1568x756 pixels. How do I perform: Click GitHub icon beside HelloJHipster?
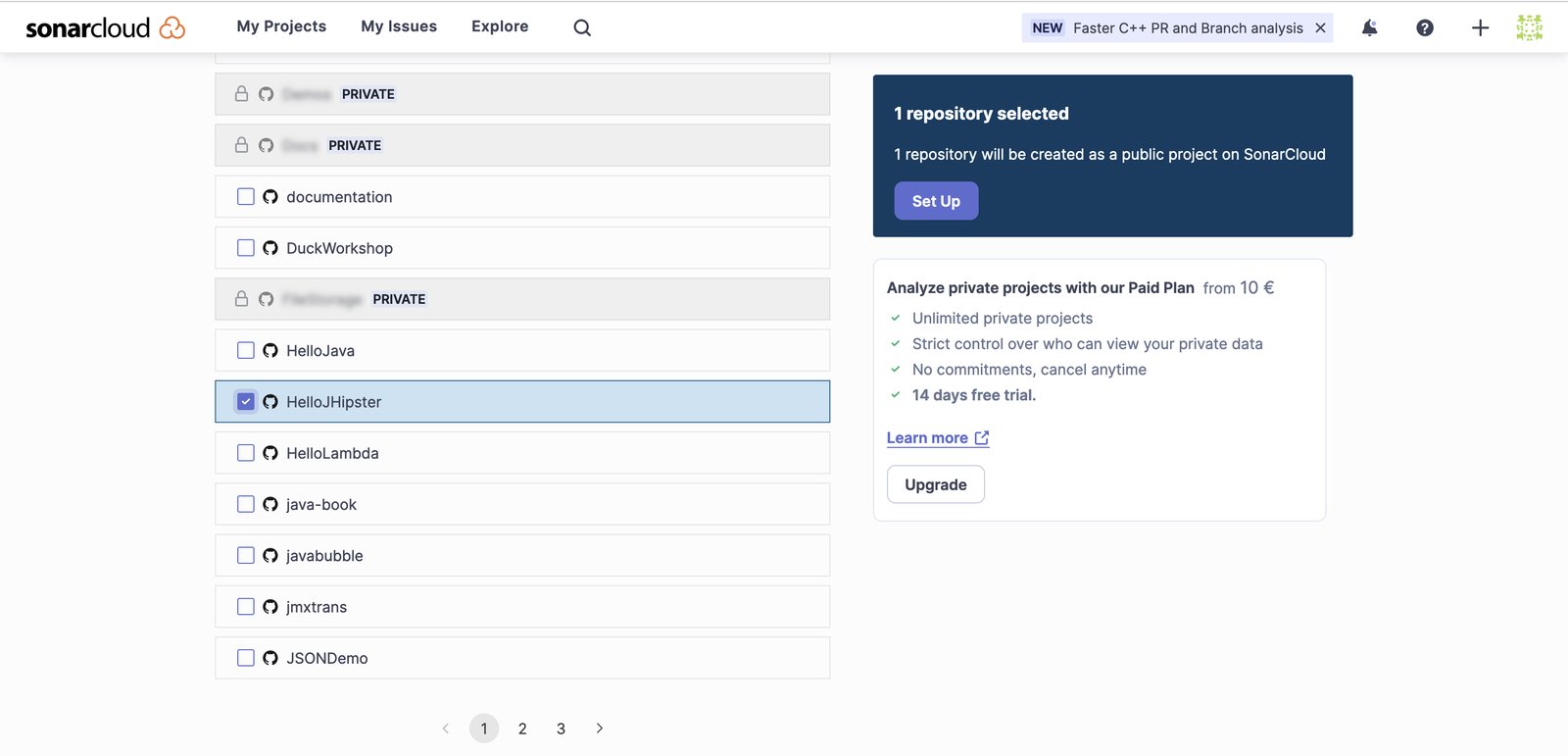point(270,402)
